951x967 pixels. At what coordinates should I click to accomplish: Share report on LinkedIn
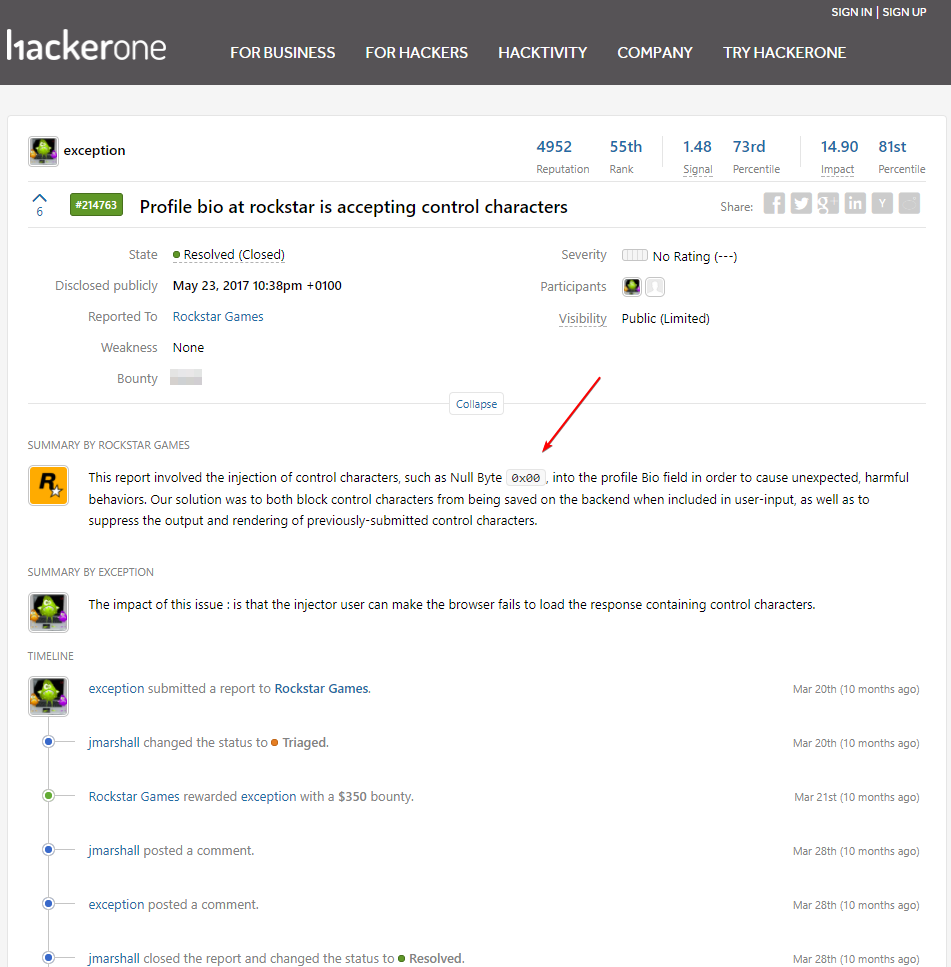(x=855, y=204)
